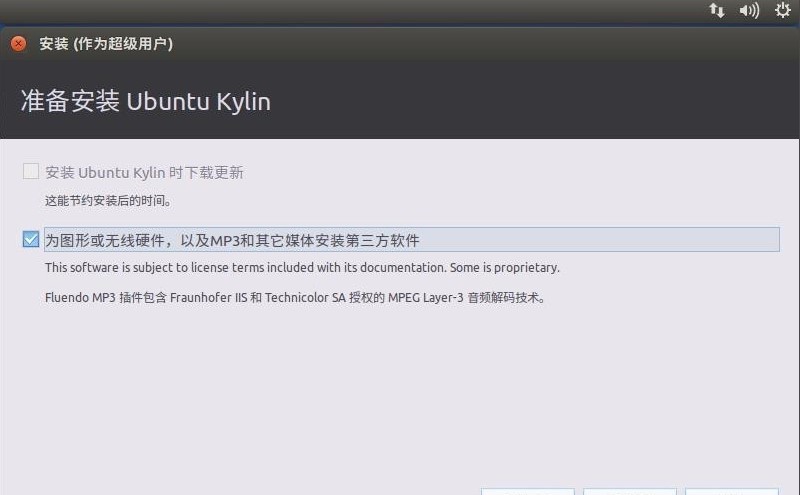Open the network connections indicator
800x495 pixels.
[717, 10]
